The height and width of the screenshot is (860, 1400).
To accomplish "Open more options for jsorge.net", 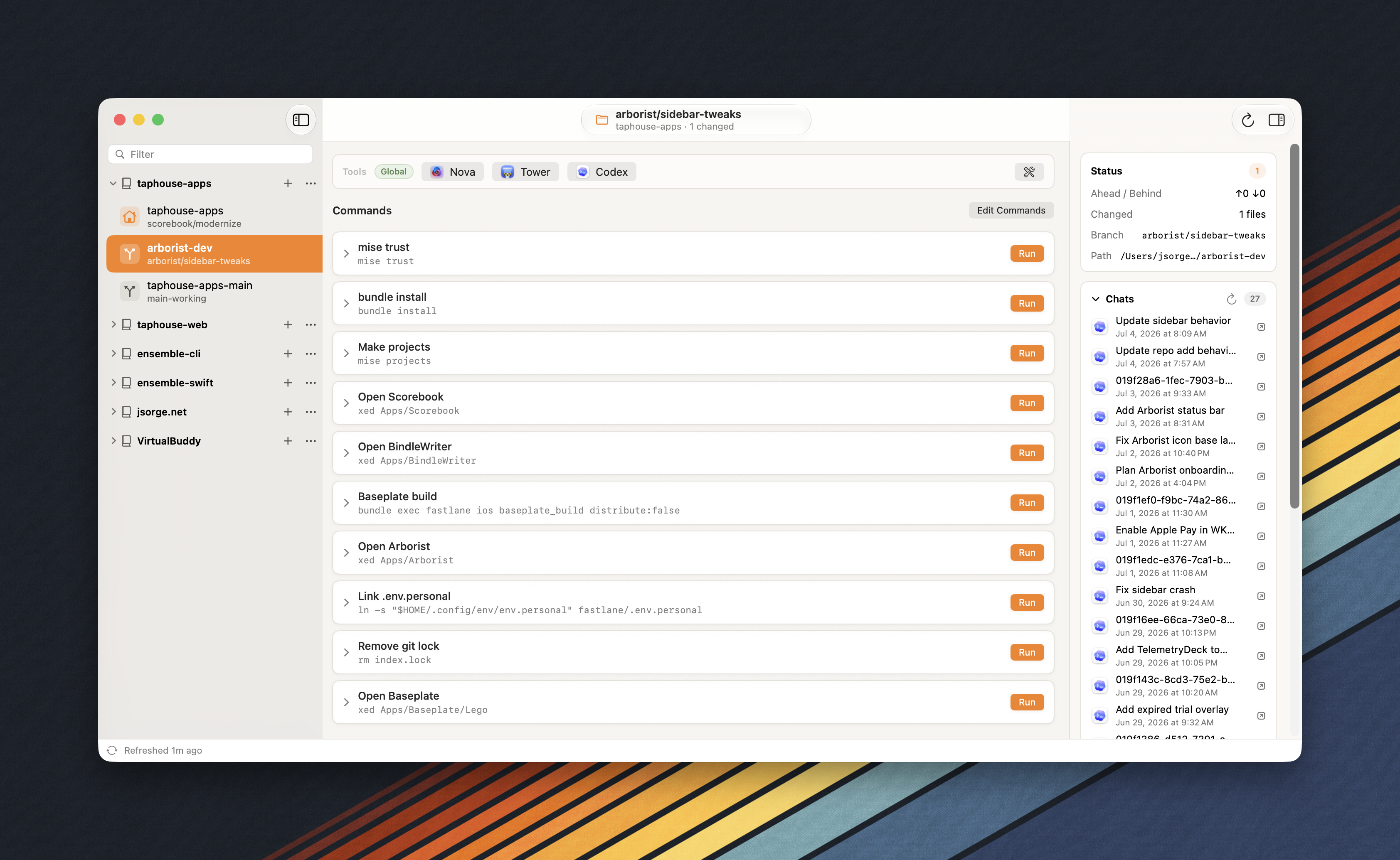I will (311, 412).
